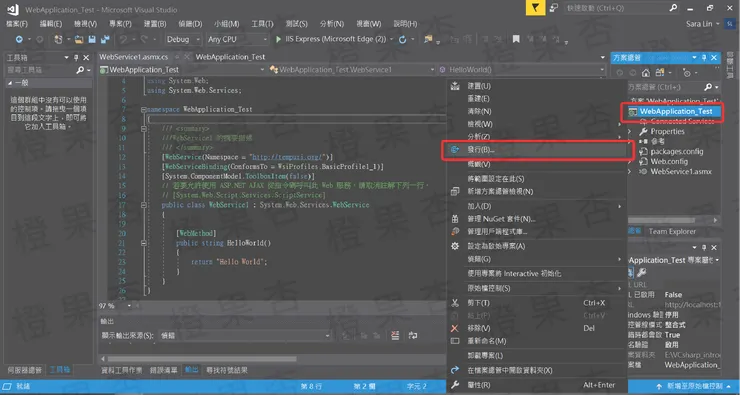Click the Save floppy disk toolbar icon

(x=92, y=40)
